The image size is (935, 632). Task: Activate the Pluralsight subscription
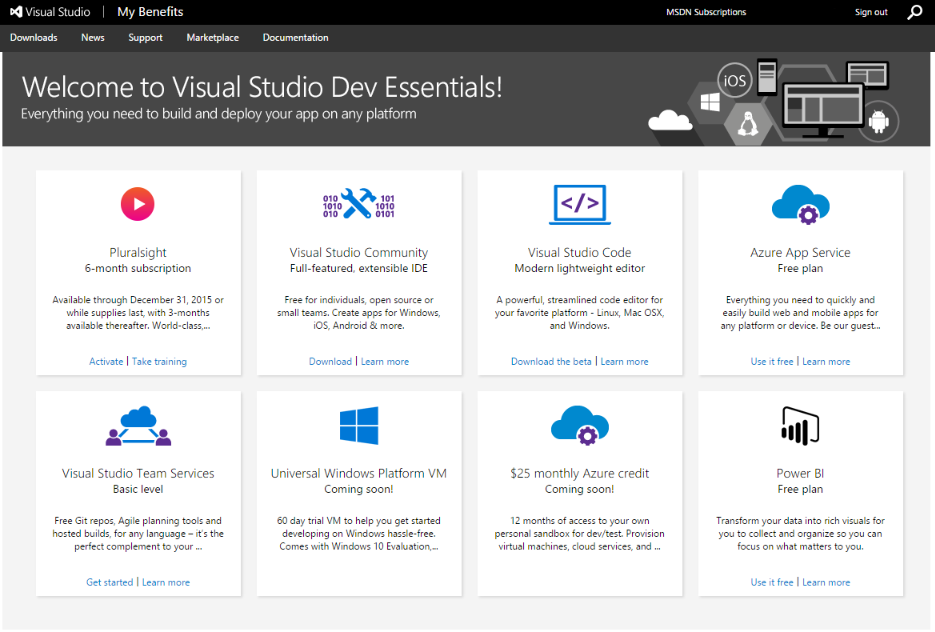[106, 361]
